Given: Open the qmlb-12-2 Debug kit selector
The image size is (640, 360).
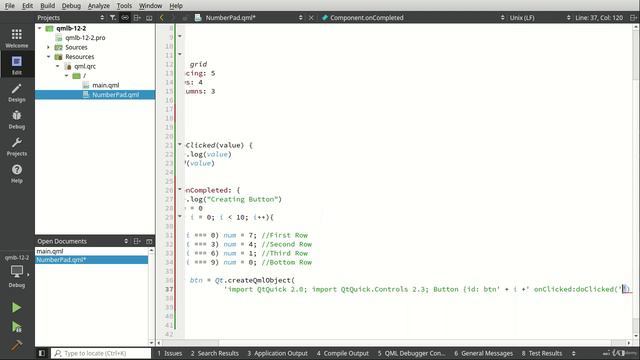Looking at the screenshot, I should 17,272.
